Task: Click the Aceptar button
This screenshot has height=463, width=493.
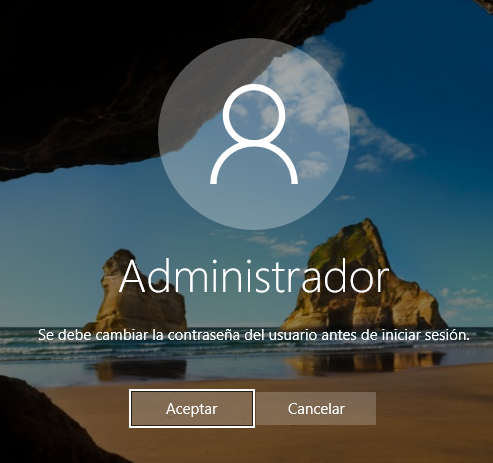Action: [192, 408]
